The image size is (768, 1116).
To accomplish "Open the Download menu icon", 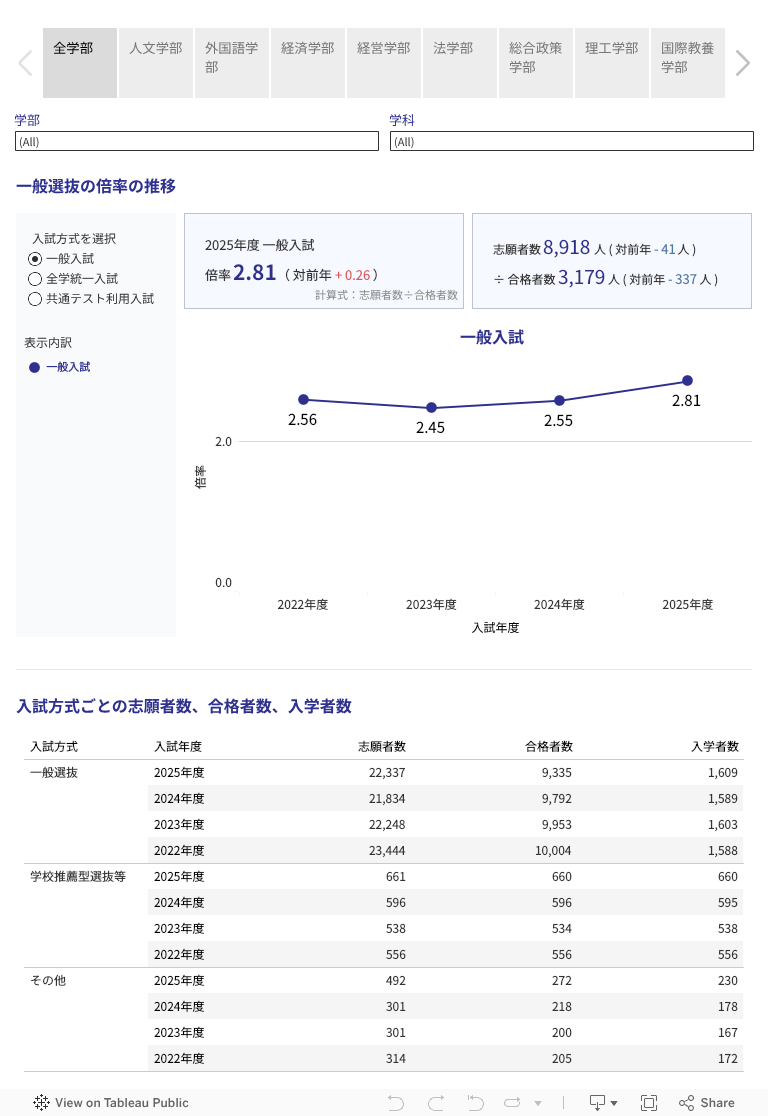I will pyautogui.click(x=603, y=1103).
